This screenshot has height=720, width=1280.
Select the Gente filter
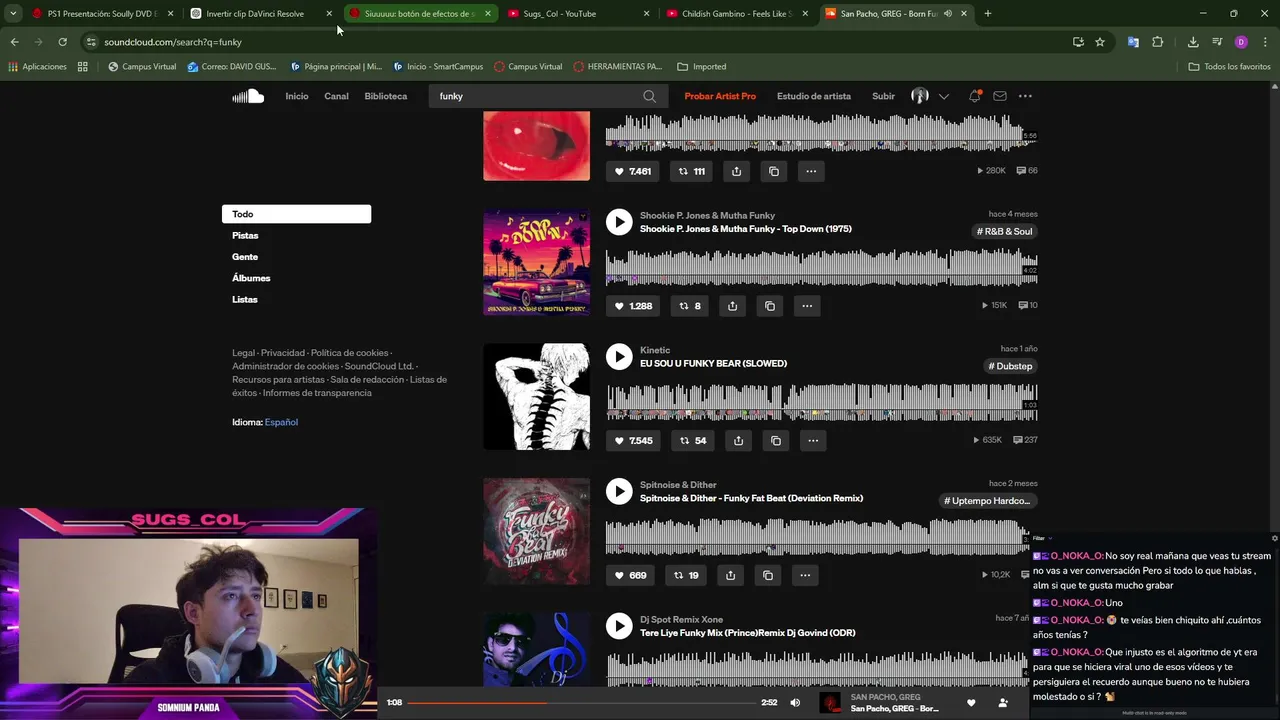pyautogui.click(x=245, y=257)
